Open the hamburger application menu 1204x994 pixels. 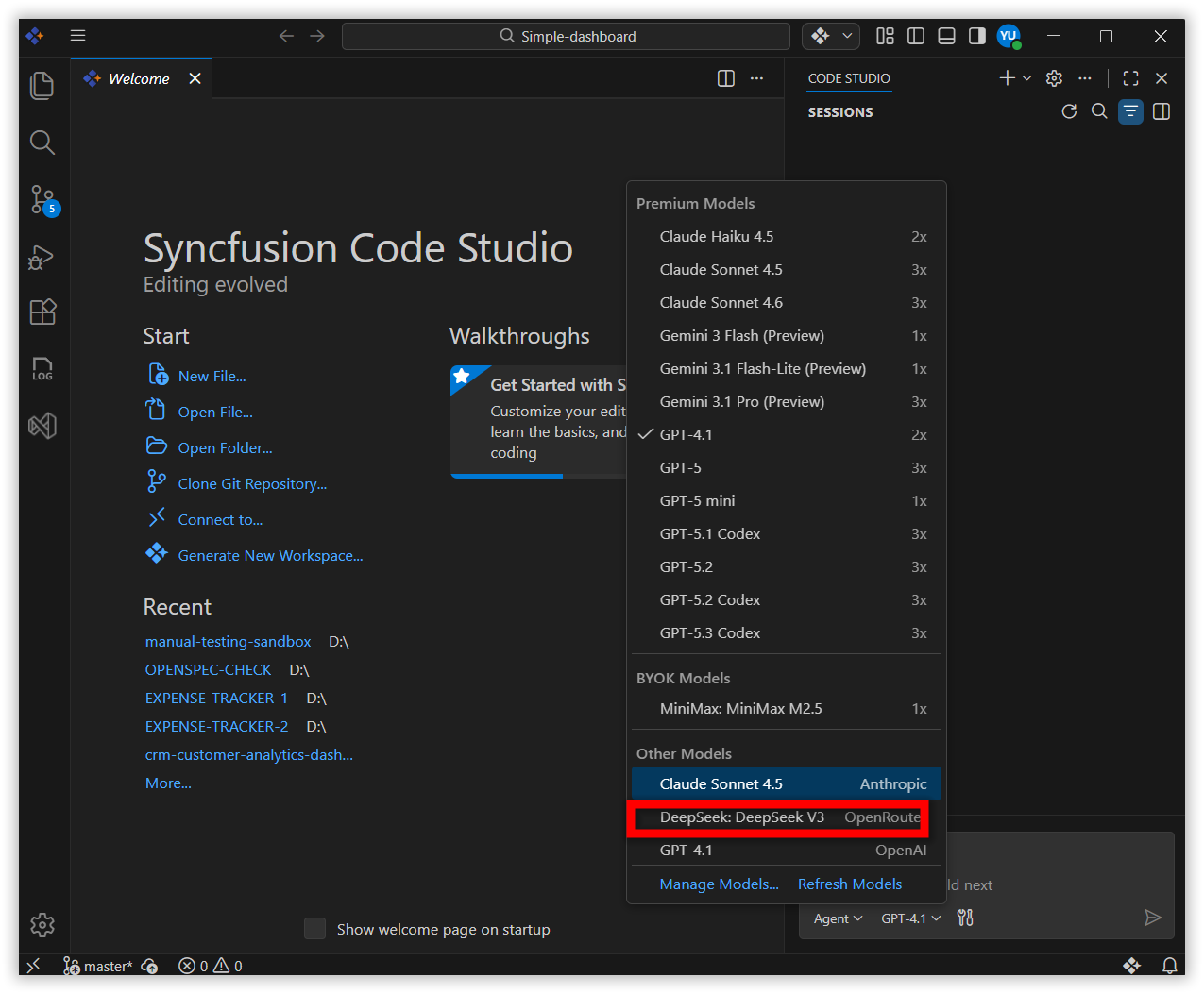78,36
